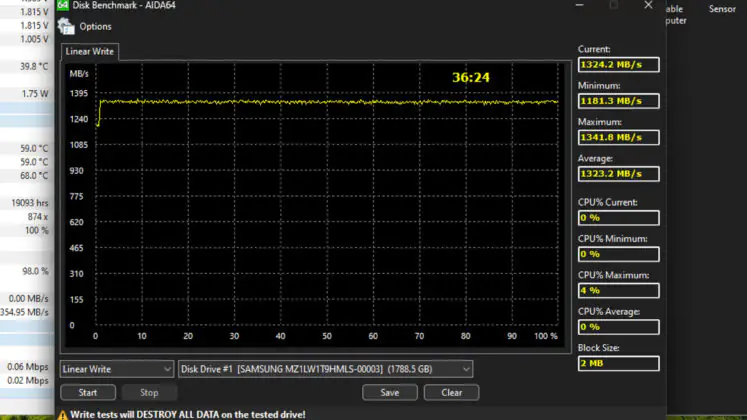Click the warning icon beside DESTROY ALL DATA
747x420 pixels.
62,415
